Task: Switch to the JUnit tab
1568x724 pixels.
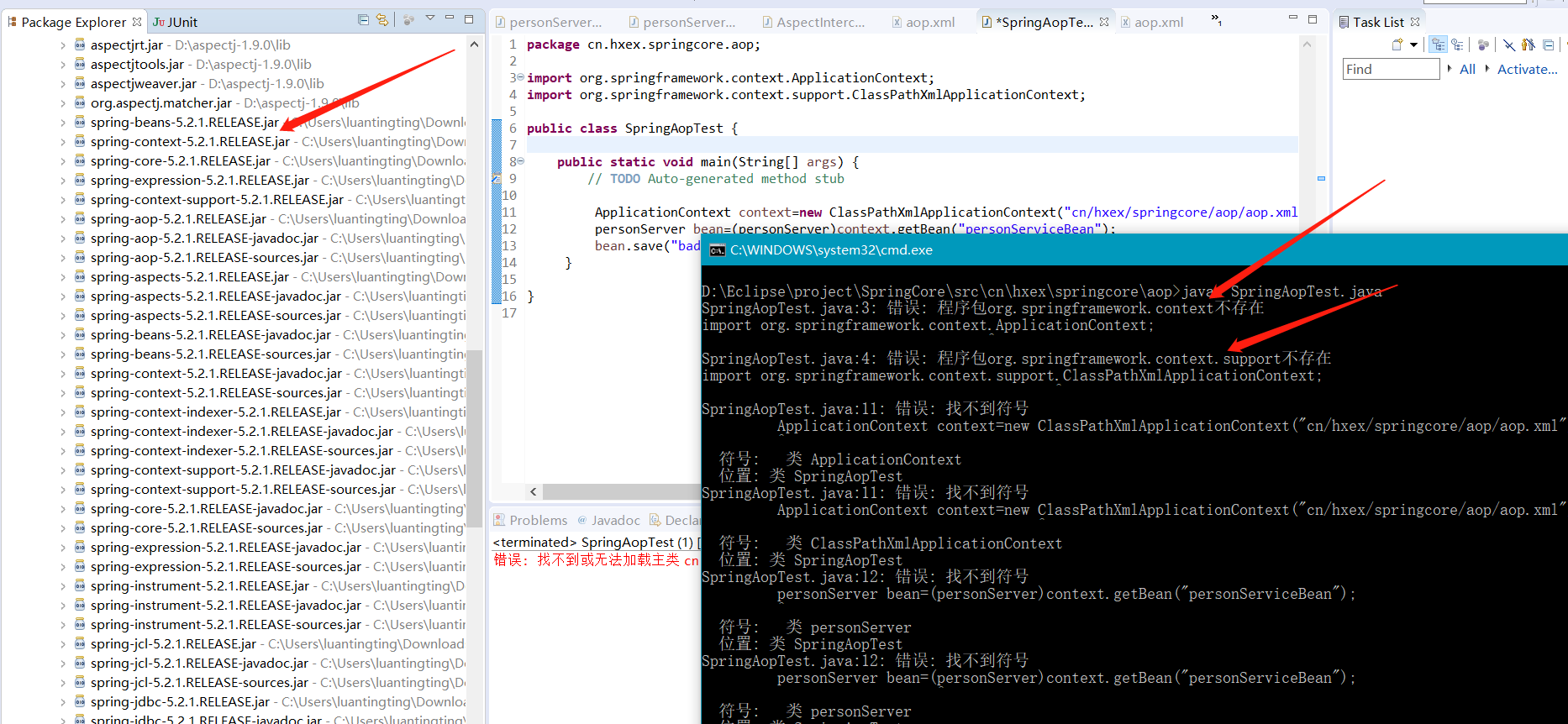Action: click(x=175, y=22)
